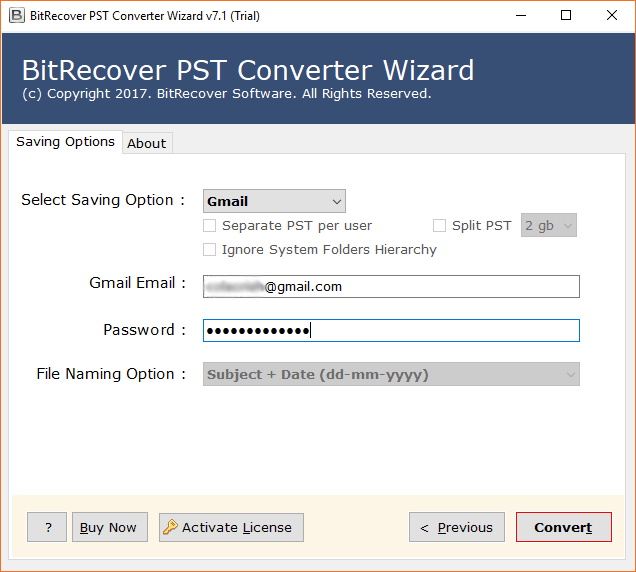Start conversion with the Convert button
Image resolution: width=636 pixels, height=572 pixels.
click(x=564, y=527)
